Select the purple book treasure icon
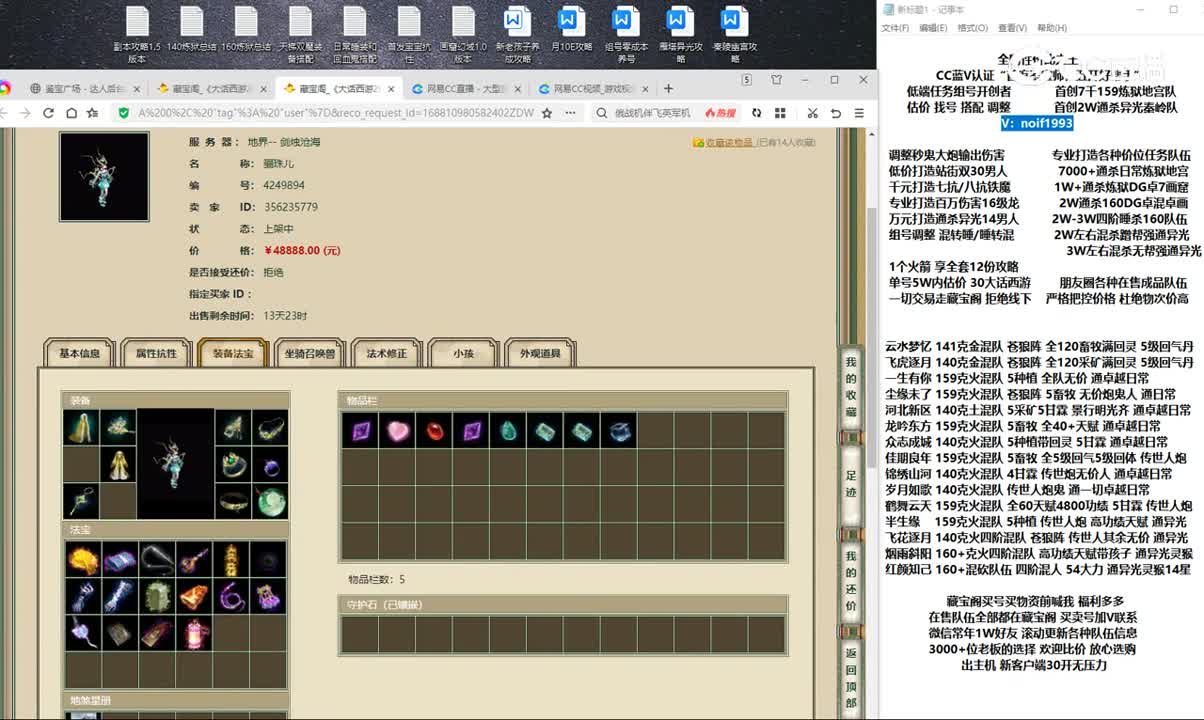The width and height of the screenshot is (1204, 720). [120, 560]
